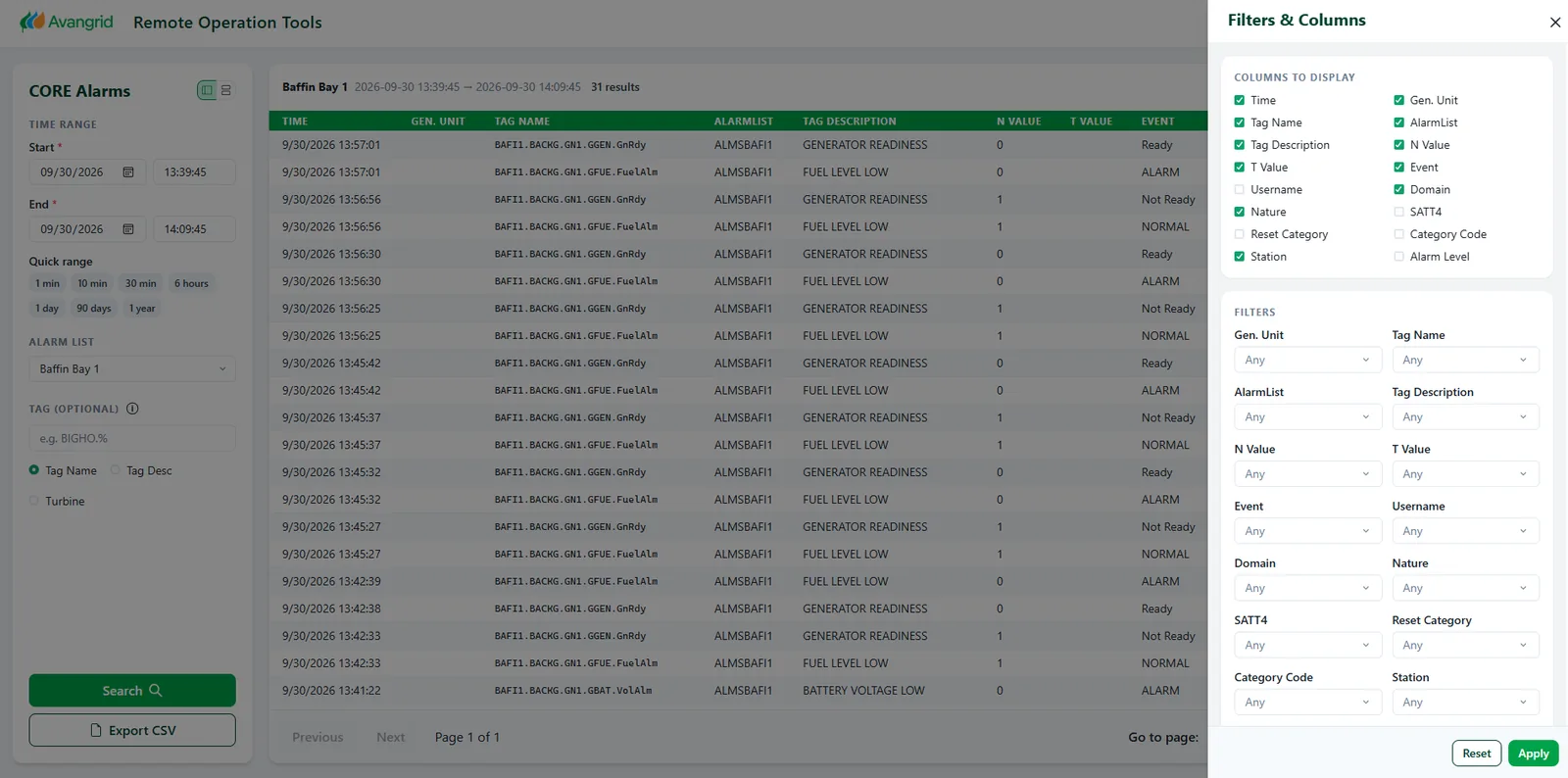
Task: Uncheck the Time column checkbox
Action: tap(1240, 100)
